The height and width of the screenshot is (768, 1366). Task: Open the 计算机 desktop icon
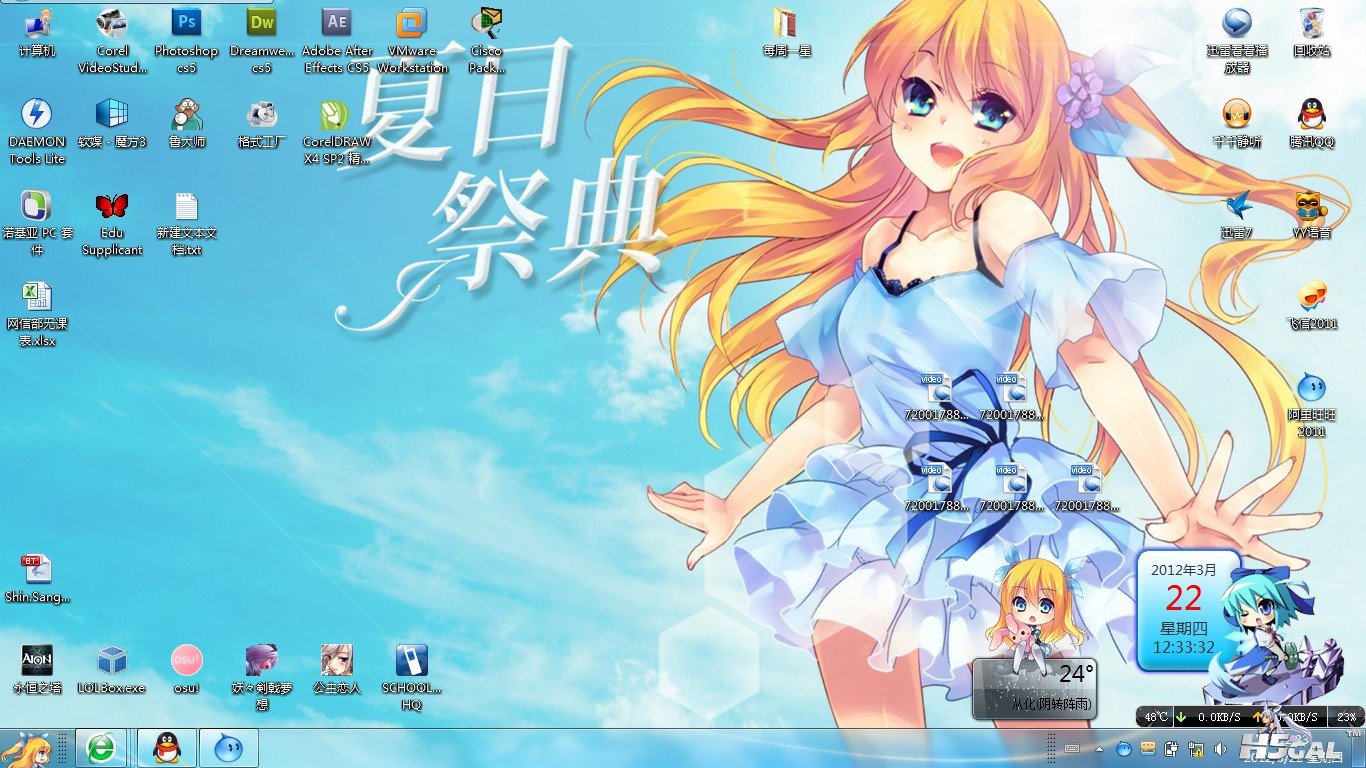click(37, 33)
